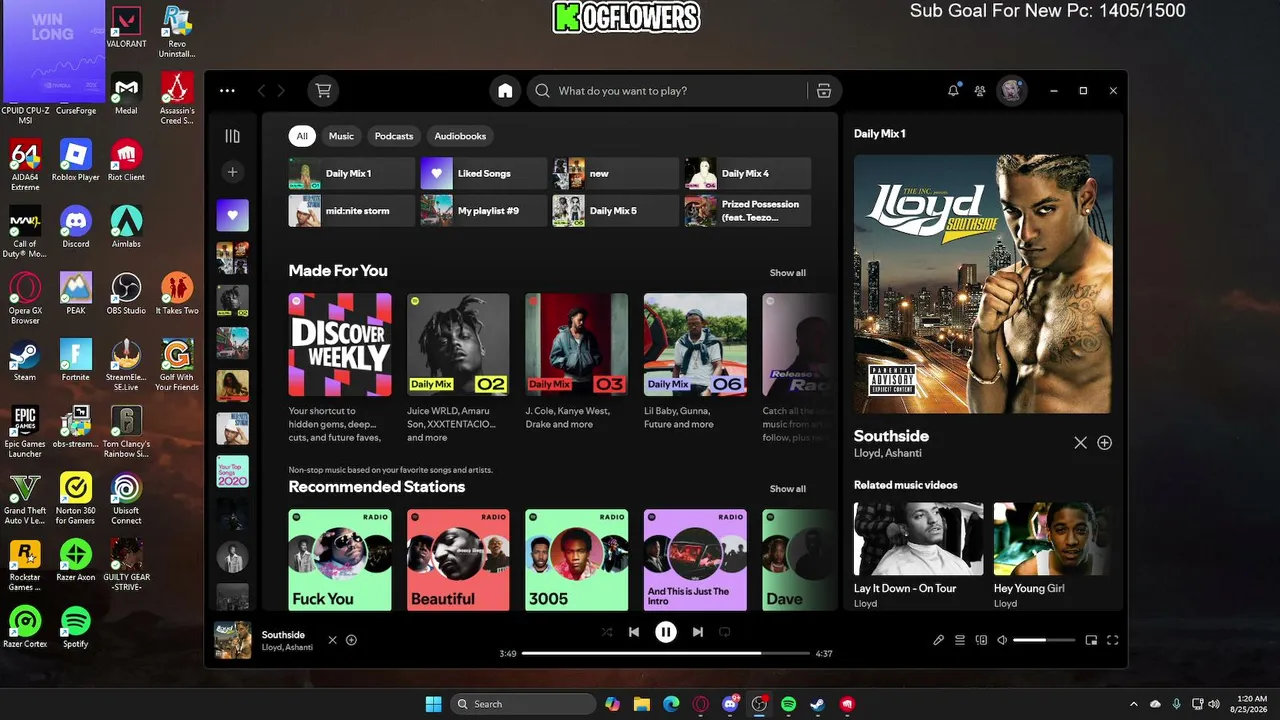Open the Daily Mix 4 shortcut tile
The height and width of the screenshot is (720, 1280).
coord(747,174)
